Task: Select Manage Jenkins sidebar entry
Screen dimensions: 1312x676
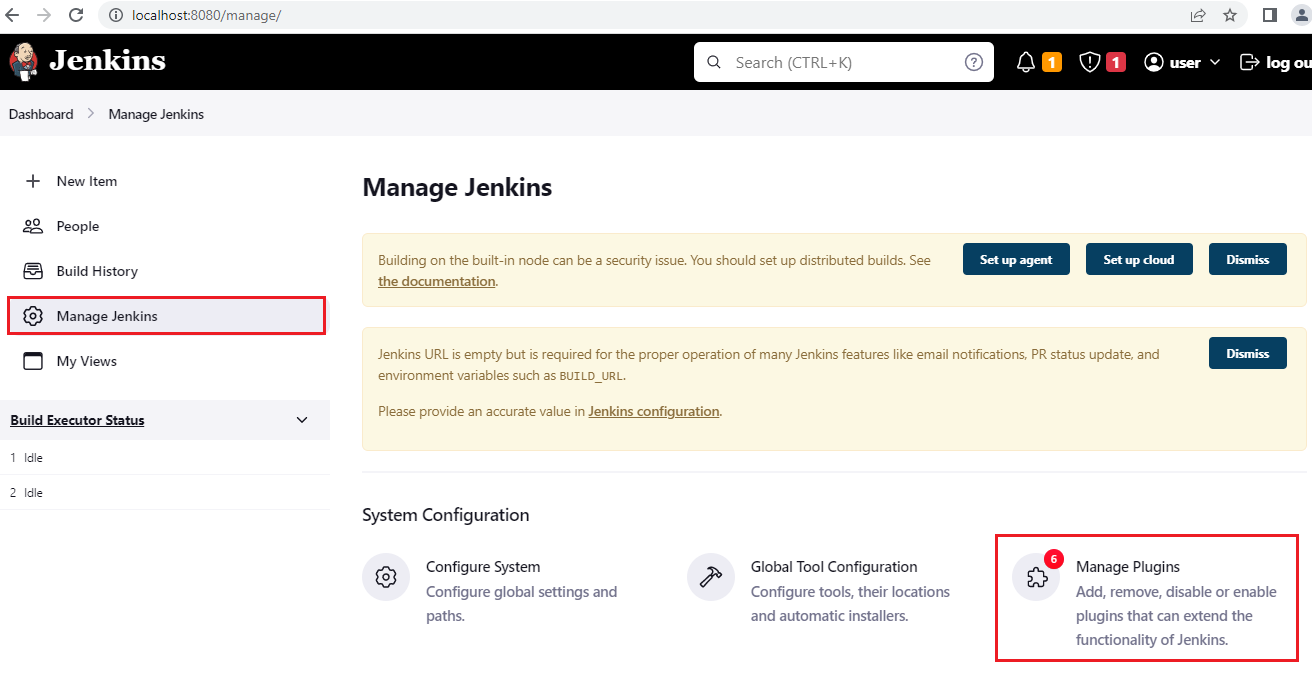Action: pyautogui.click(x=166, y=316)
